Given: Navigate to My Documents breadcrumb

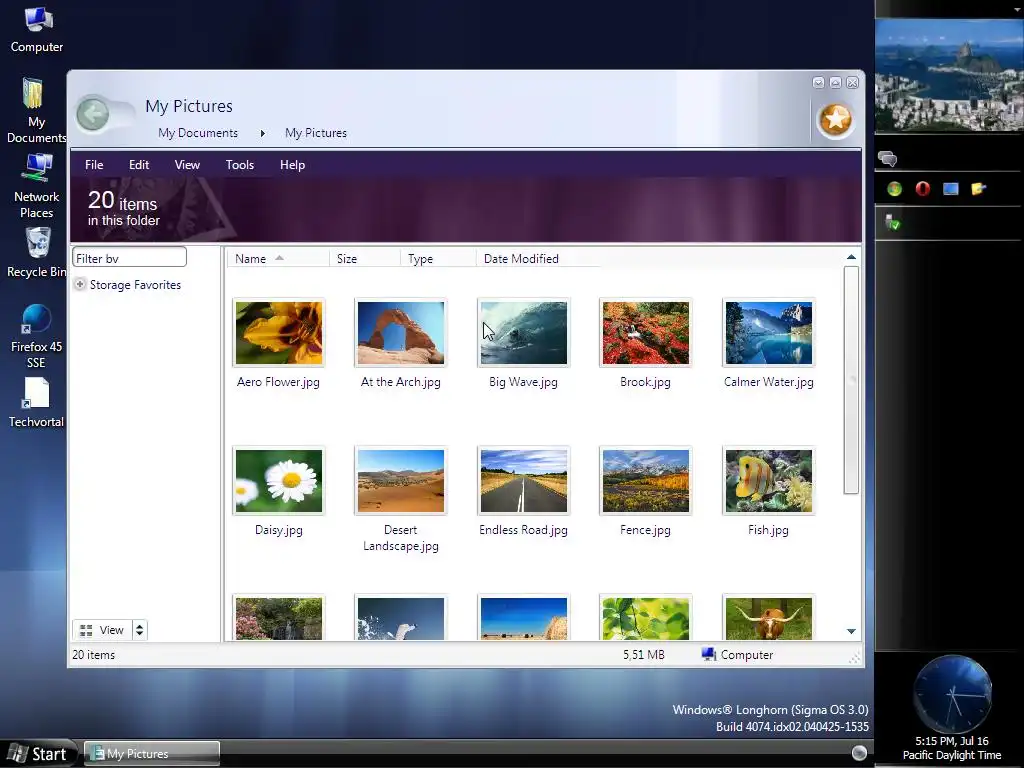Looking at the screenshot, I should pyautogui.click(x=198, y=133).
